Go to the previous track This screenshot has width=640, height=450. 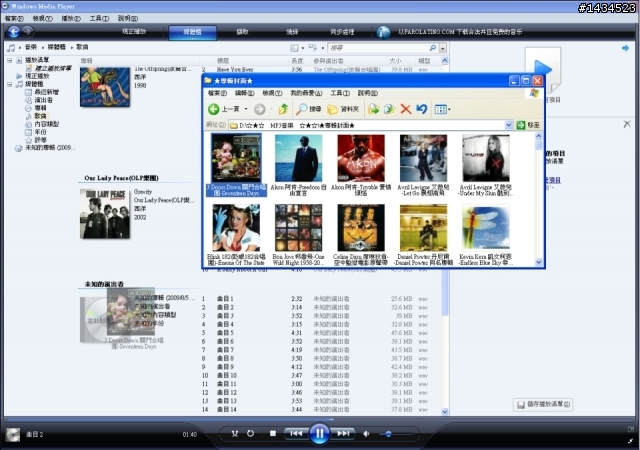pos(296,433)
